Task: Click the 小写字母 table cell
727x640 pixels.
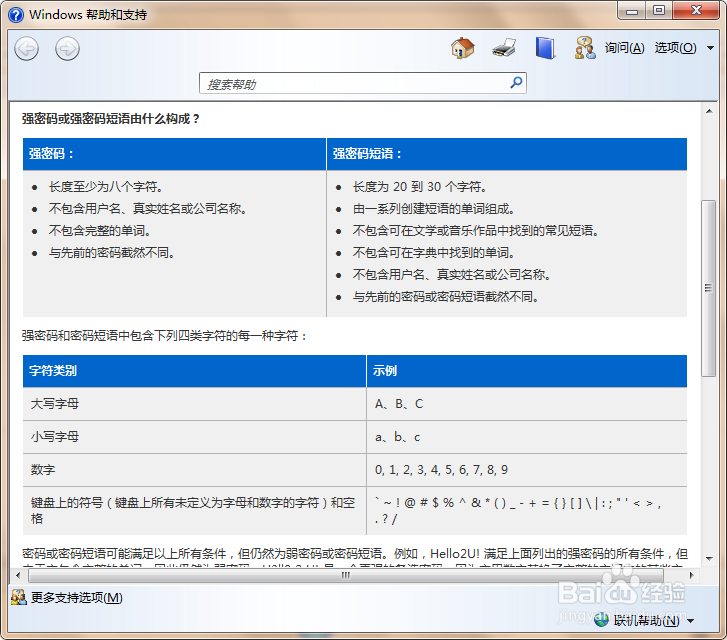Action: (x=195, y=437)
